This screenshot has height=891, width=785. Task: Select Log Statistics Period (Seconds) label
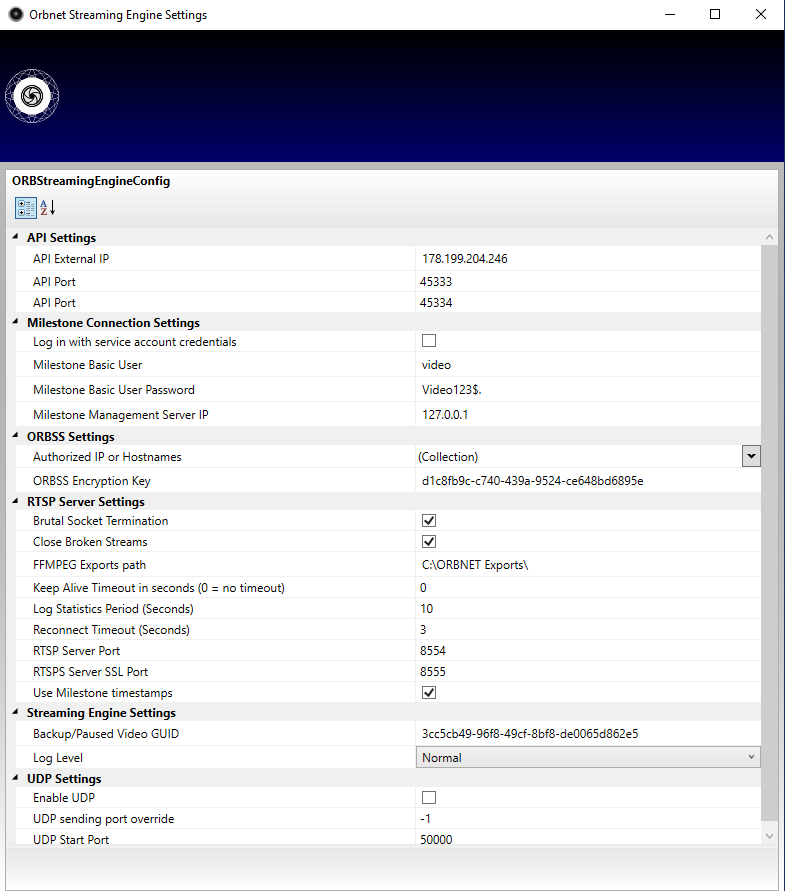[113, 609]
